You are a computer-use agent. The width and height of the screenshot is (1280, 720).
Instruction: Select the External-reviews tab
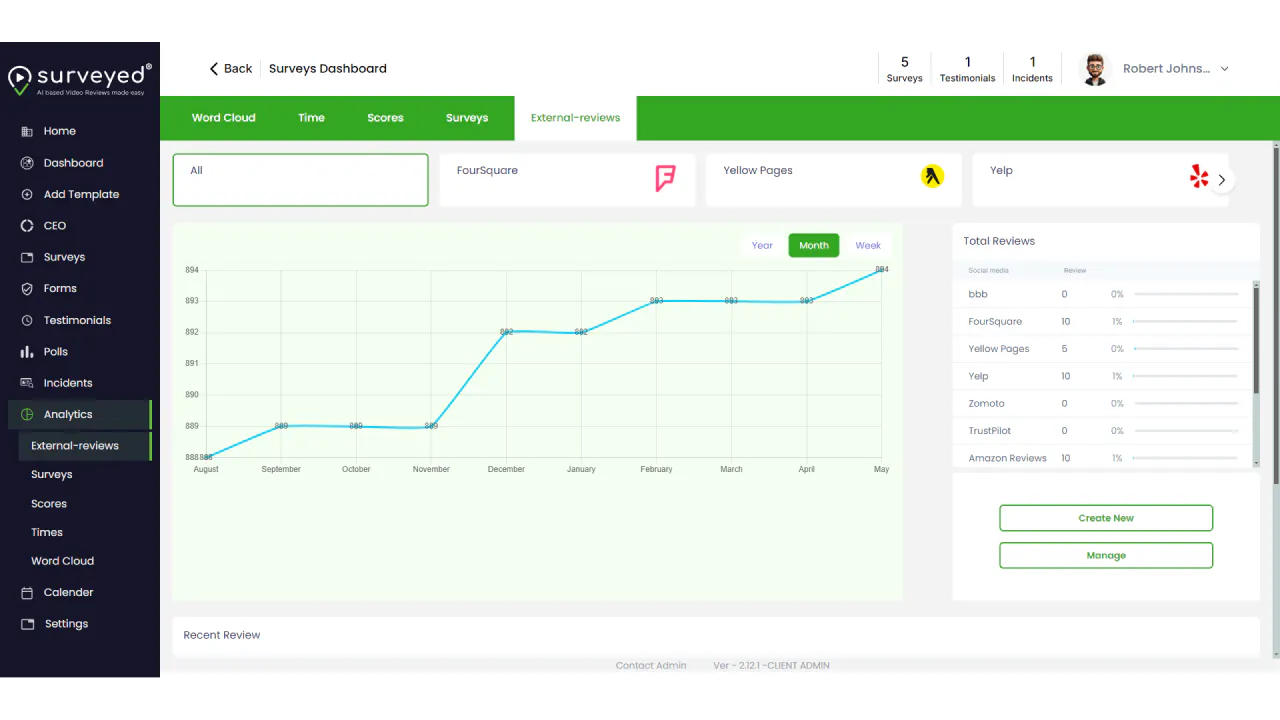pos(575,118)
